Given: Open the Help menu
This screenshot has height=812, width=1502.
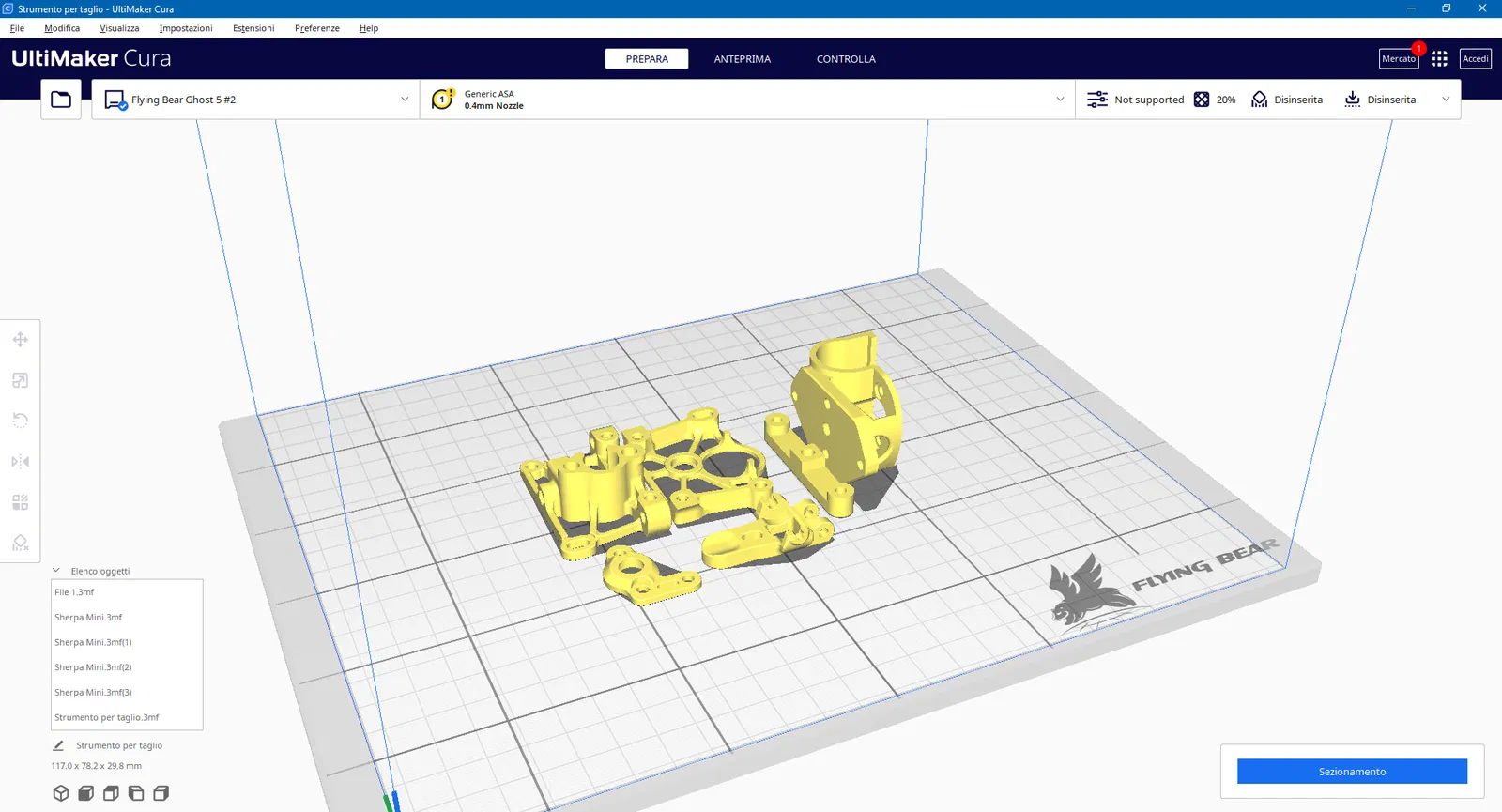Looking at the screenshot, I should pos(369,28).
